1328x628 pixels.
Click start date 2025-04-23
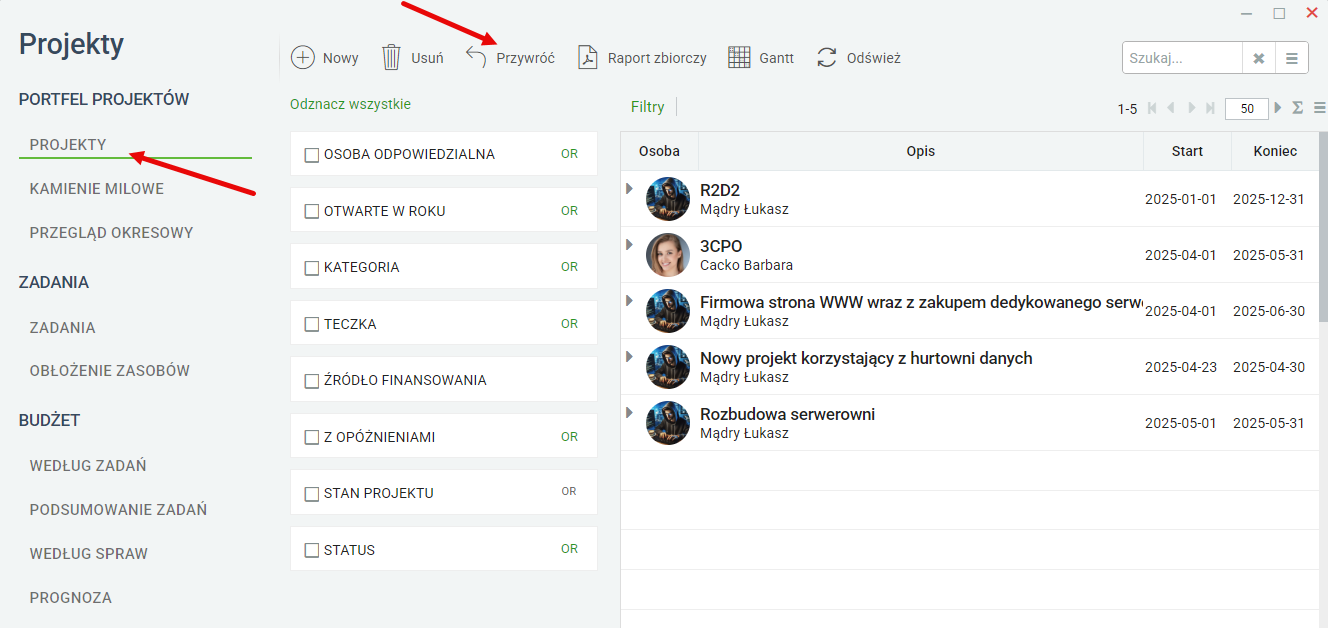point(1181,367)
